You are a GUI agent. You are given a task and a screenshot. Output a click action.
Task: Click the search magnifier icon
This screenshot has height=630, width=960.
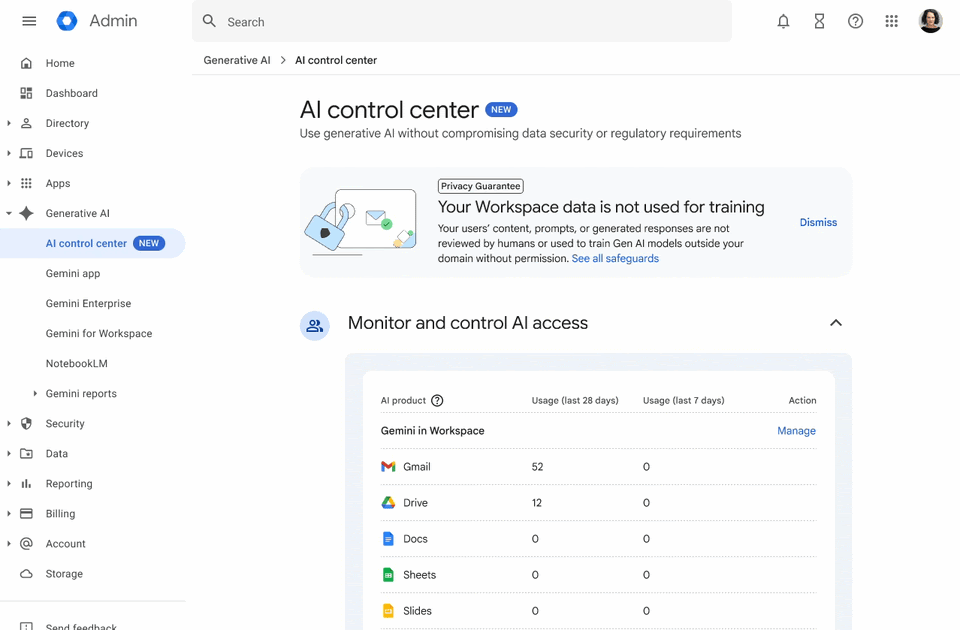209,21
